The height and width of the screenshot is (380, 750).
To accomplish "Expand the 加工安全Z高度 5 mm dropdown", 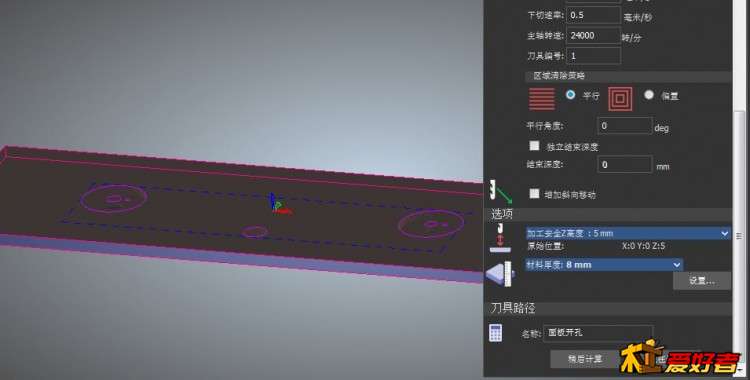I will (628, 233).
